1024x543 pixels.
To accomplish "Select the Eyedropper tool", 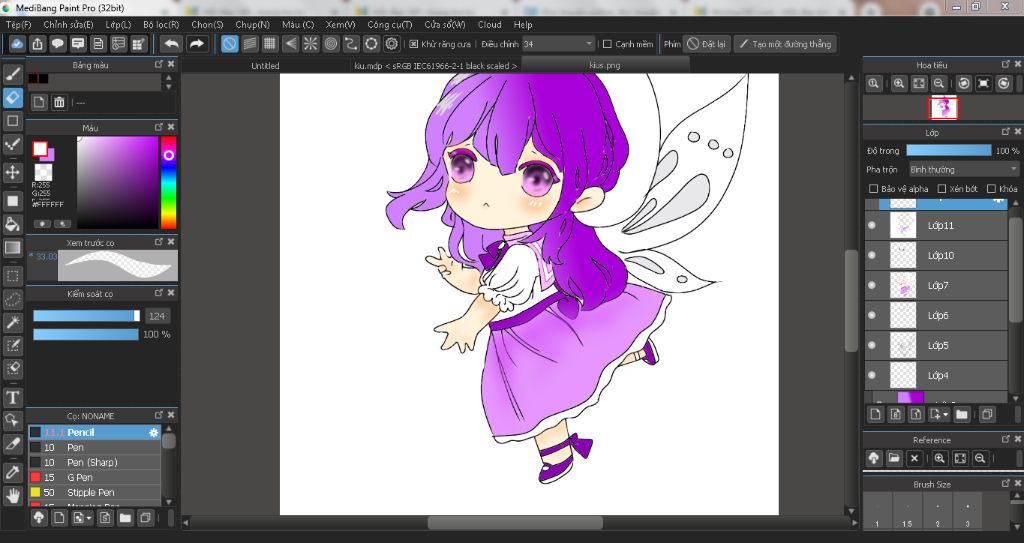I will (x=12, y=472).
